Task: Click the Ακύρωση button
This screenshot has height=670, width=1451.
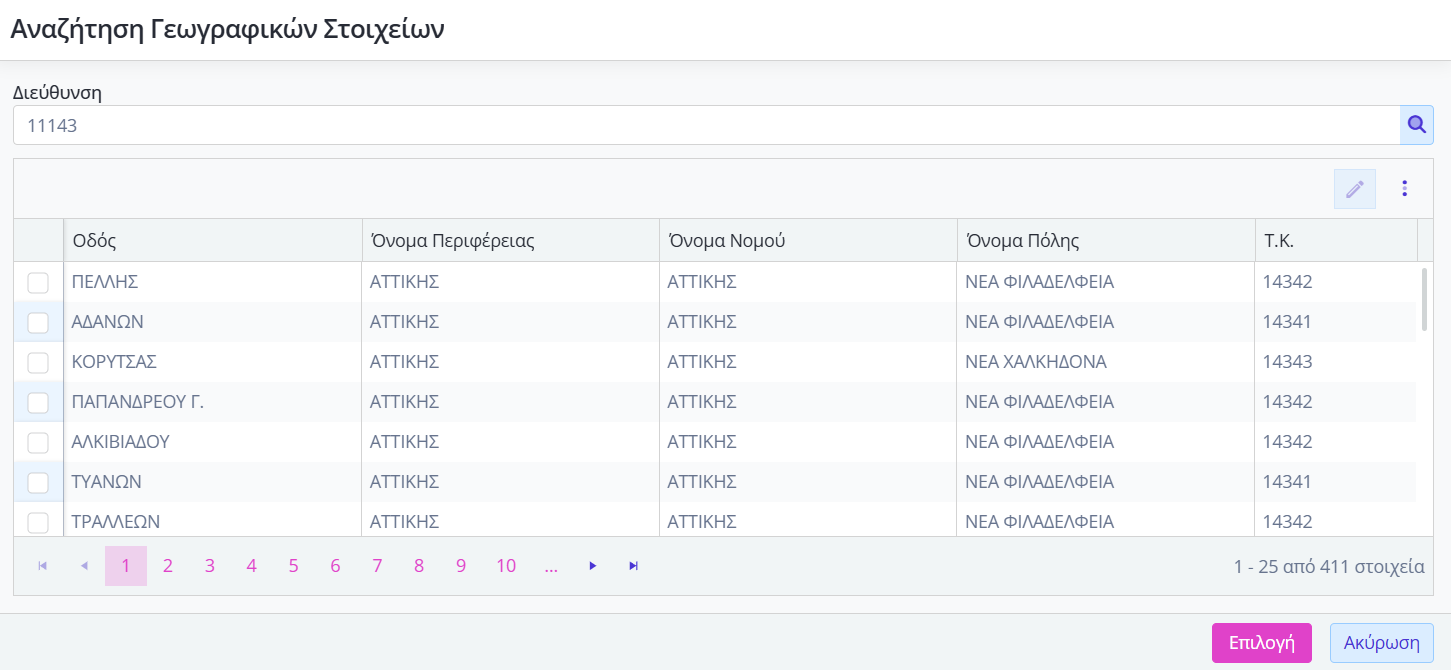Action: coord(1381,643)
